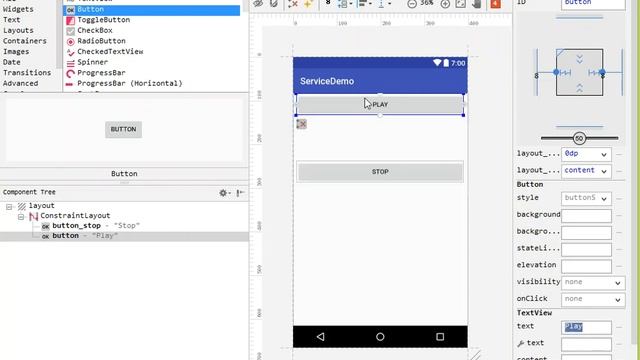Open the align options dropdown
The width and height of the screenshot is (640, 360).
tap(364, 4)
